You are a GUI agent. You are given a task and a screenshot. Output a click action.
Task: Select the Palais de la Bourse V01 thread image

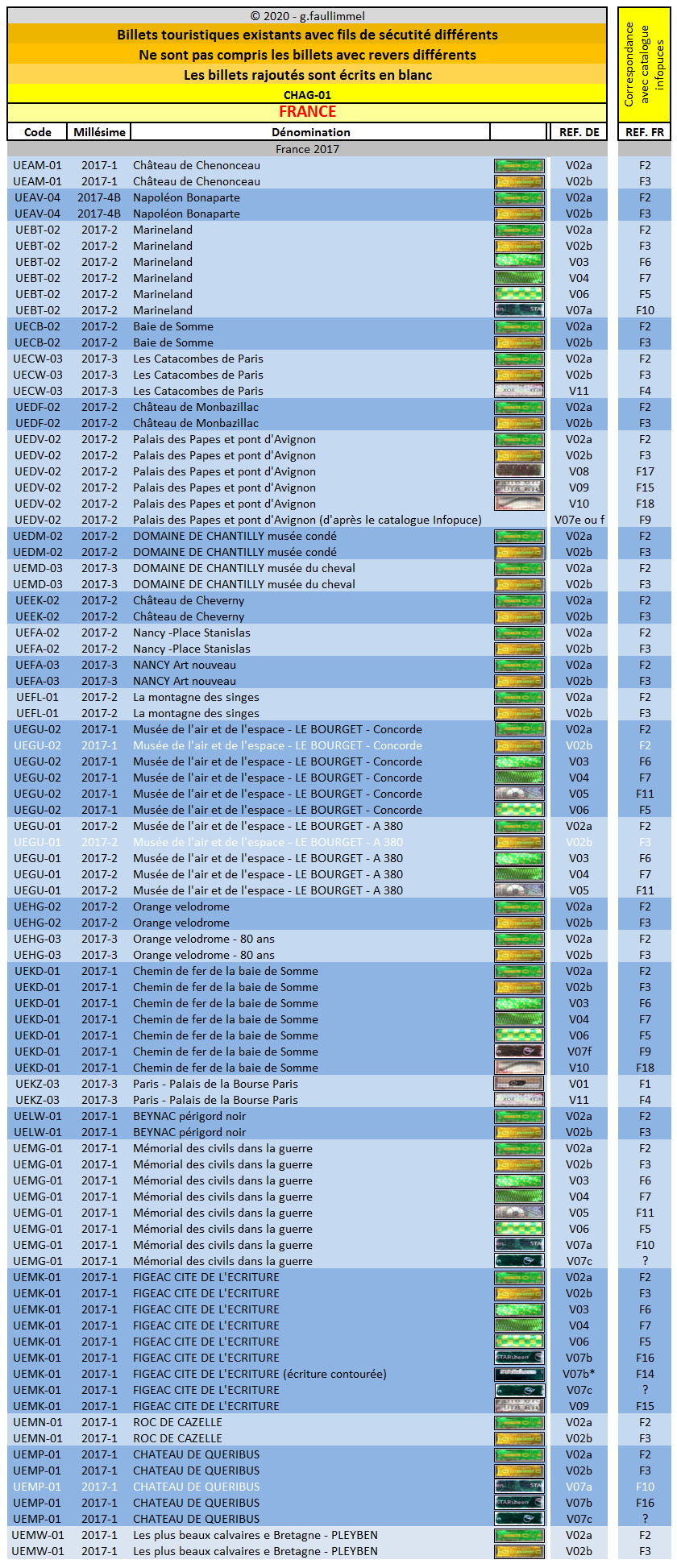point(519,1084)
